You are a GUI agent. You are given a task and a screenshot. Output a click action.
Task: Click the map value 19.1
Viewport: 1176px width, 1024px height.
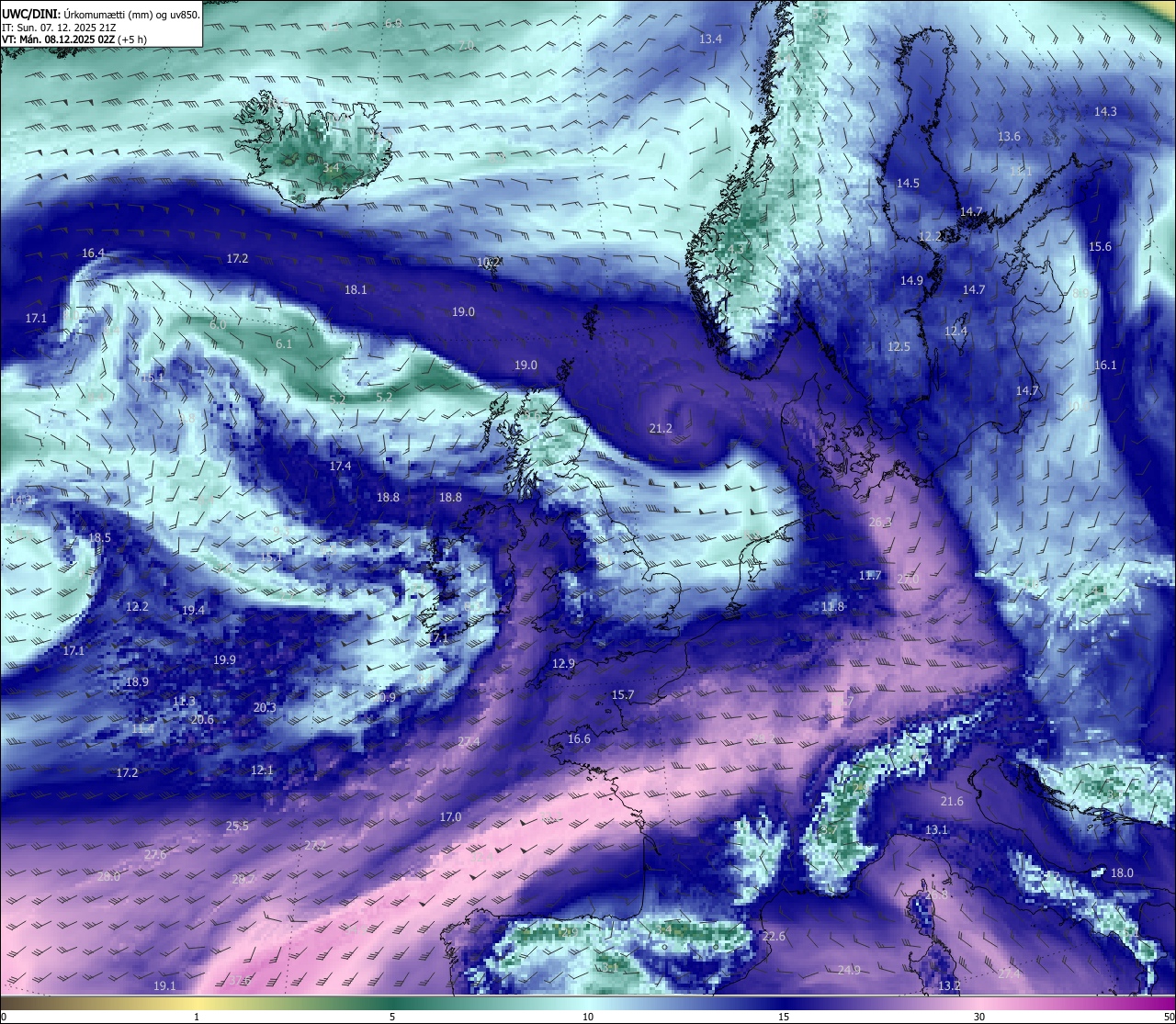(x=164, y=986)
